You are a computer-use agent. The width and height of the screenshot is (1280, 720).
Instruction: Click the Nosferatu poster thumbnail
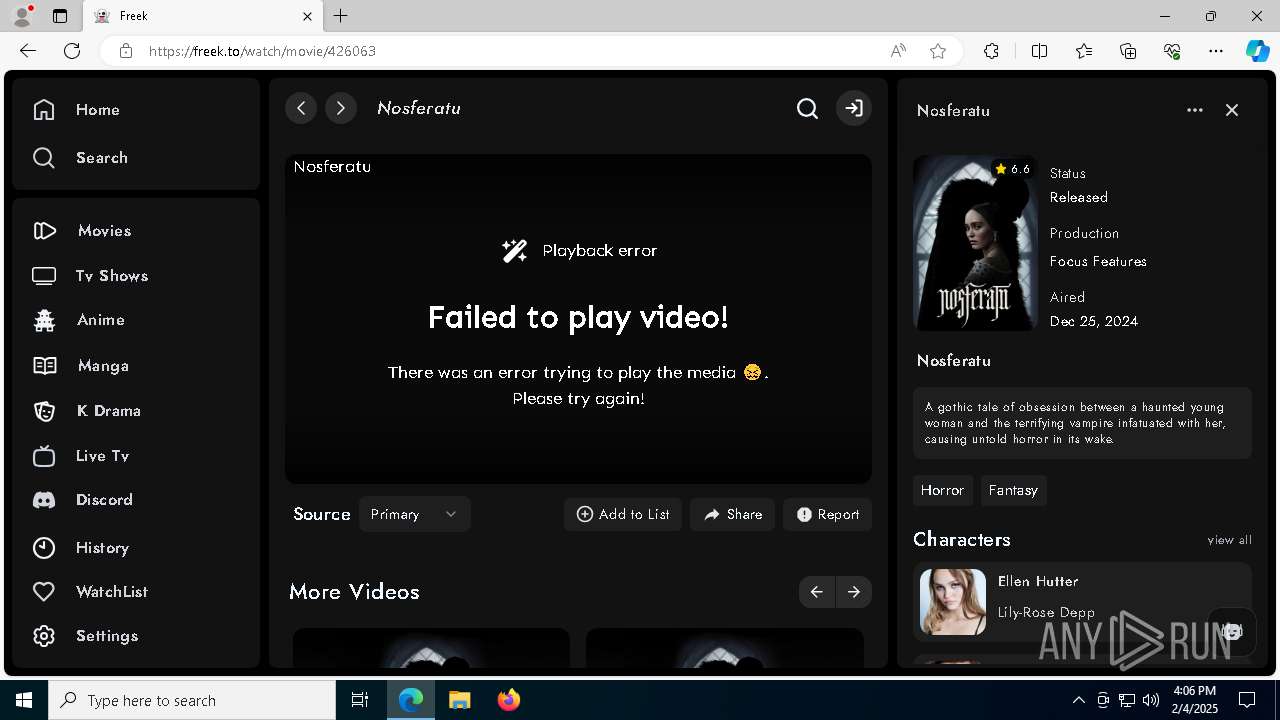coord(975,243)
